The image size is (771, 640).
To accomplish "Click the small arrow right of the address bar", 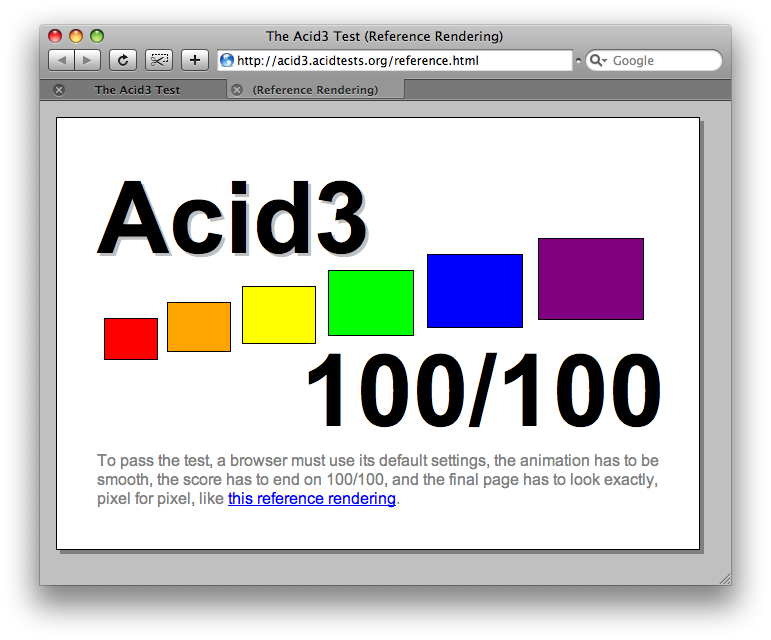I will (x=578, y=60).
